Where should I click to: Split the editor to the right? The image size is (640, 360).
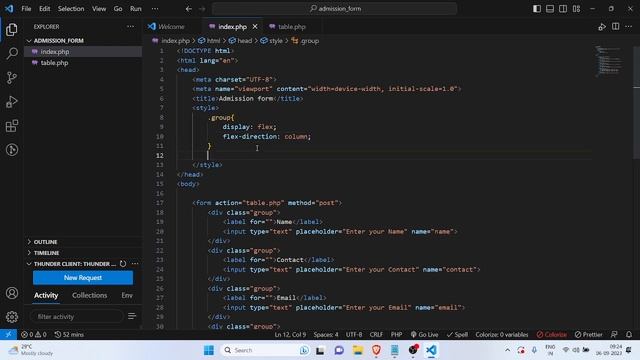point(616,27)
